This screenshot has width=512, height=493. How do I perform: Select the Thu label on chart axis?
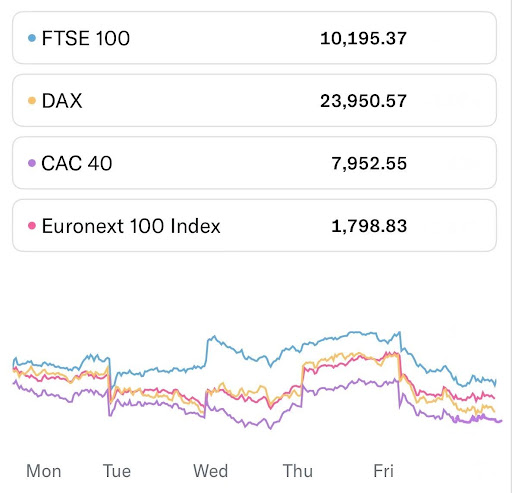click(x=298, y=471)
